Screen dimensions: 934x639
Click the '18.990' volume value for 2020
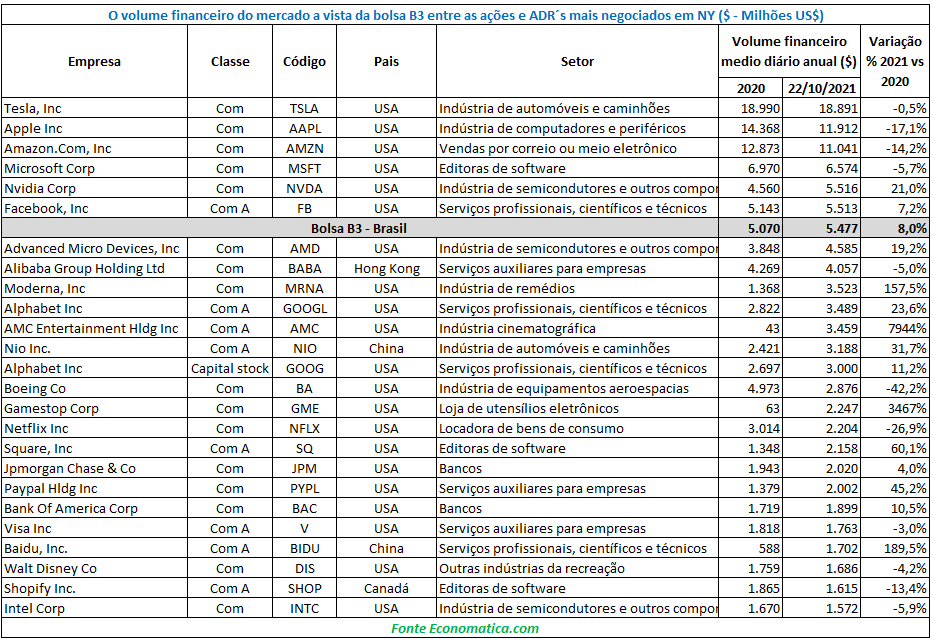pyautogui.click(x=760, y=108)
